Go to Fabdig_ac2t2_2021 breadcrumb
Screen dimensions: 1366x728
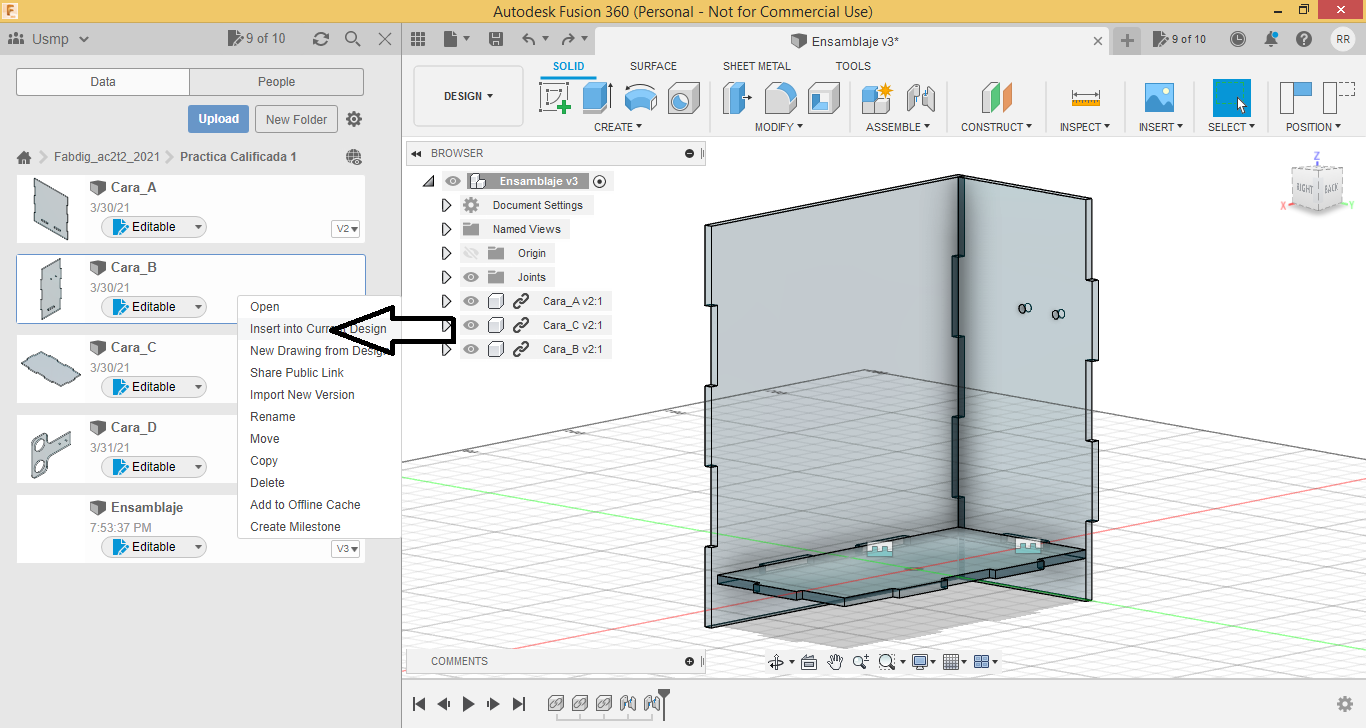[107, 157]
